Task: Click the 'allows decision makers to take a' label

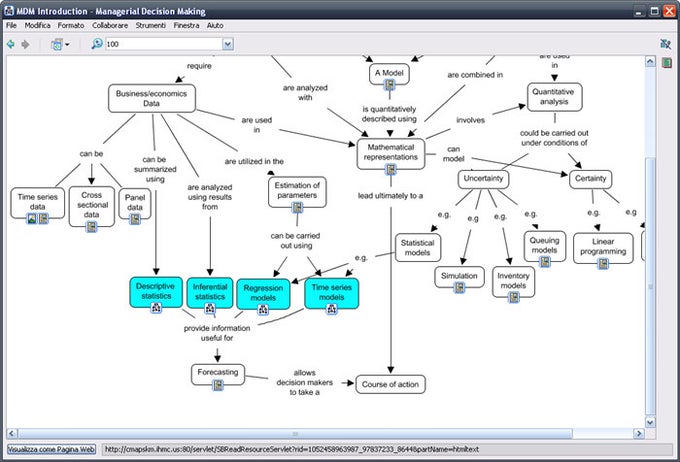Action: pyautogui.click(x=304, y=382)
